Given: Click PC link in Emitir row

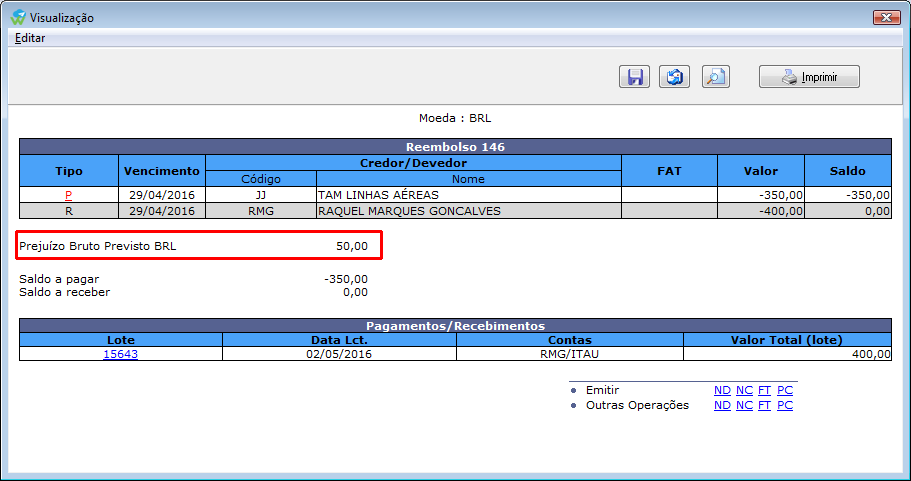Looking at the screenshot, I should coord(785,390).
